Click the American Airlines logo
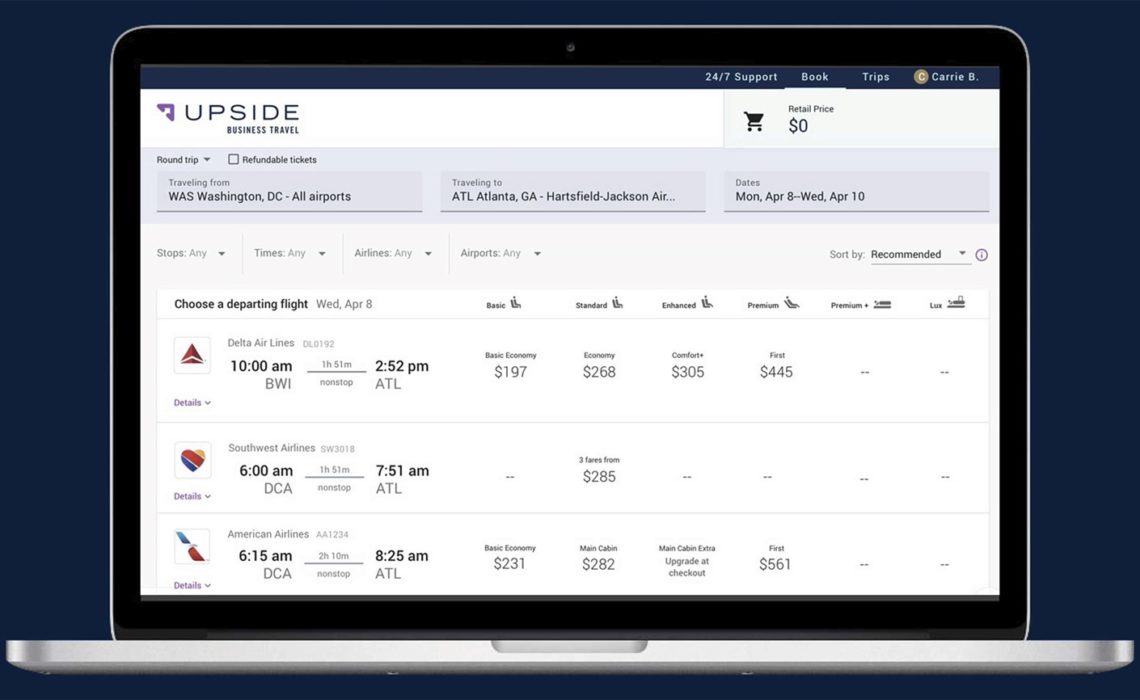The image size is (1140, 700). point(192,547)
